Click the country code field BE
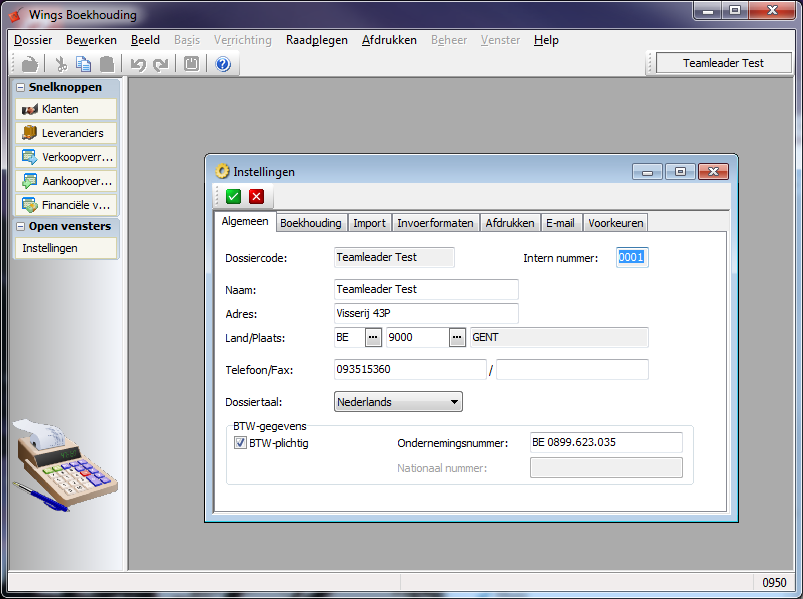Viewport: 803px width, 599px height. point(349,337)
